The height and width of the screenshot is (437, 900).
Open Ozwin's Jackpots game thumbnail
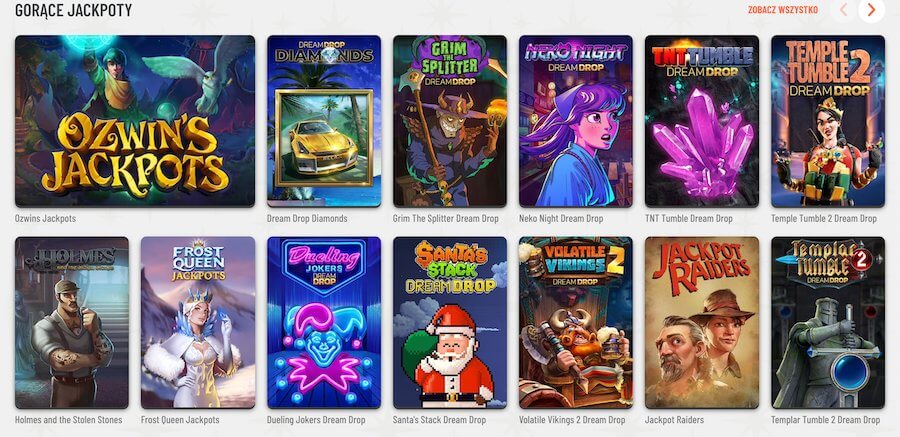[x=135, y=121]
